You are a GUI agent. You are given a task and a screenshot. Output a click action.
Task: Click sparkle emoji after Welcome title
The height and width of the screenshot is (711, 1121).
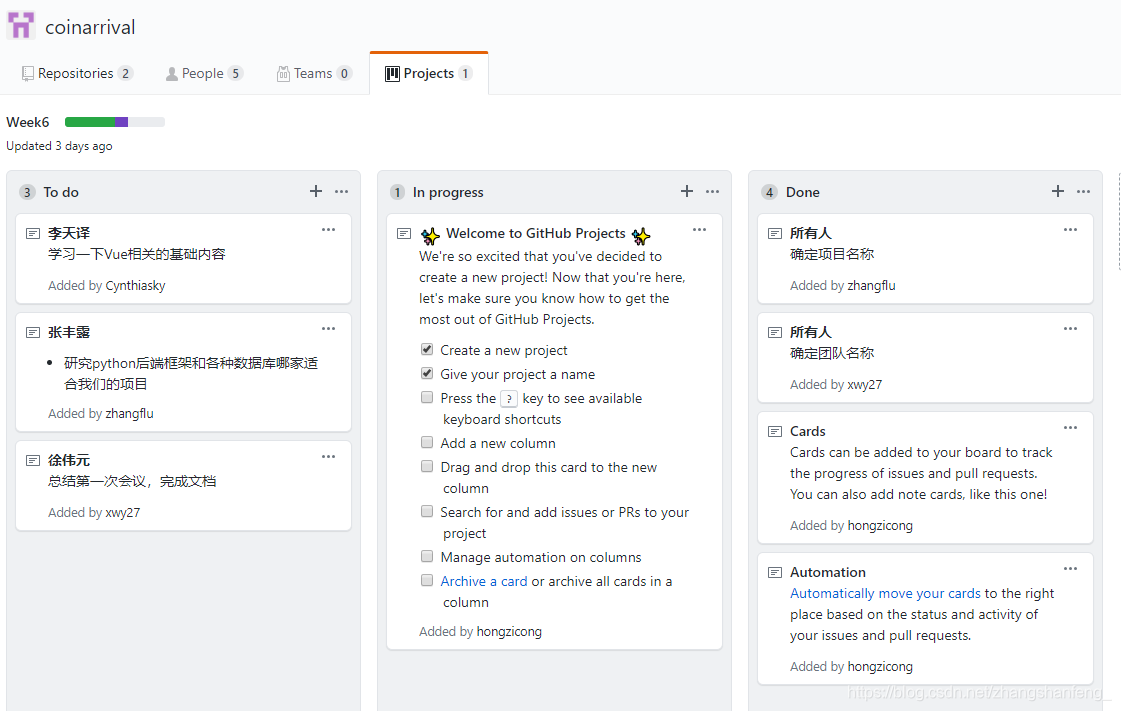[x=641, y=235]
